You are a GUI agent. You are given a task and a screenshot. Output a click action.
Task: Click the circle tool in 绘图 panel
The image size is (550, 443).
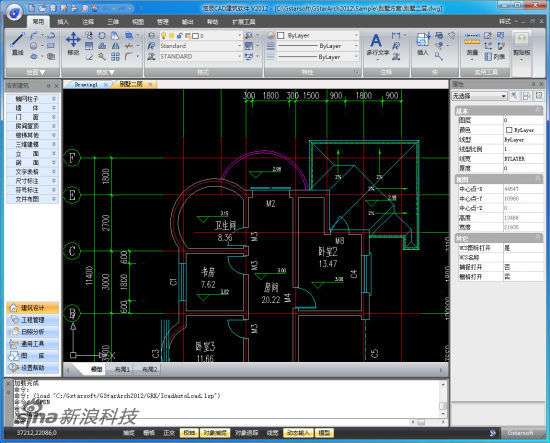(x=34, y=46)
